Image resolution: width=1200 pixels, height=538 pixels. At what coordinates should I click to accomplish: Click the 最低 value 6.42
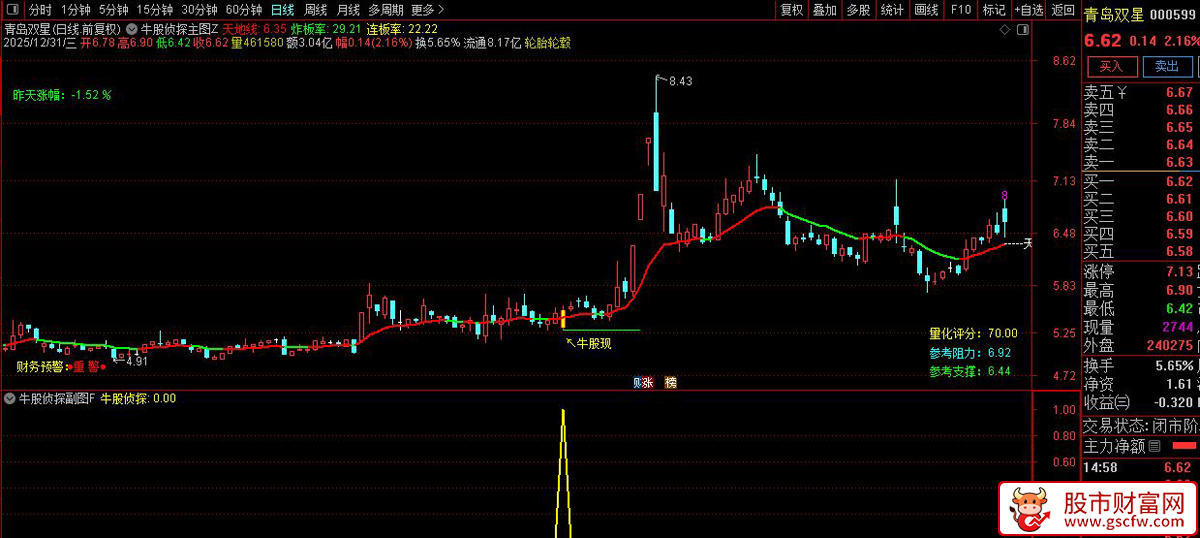(1179, 308)
